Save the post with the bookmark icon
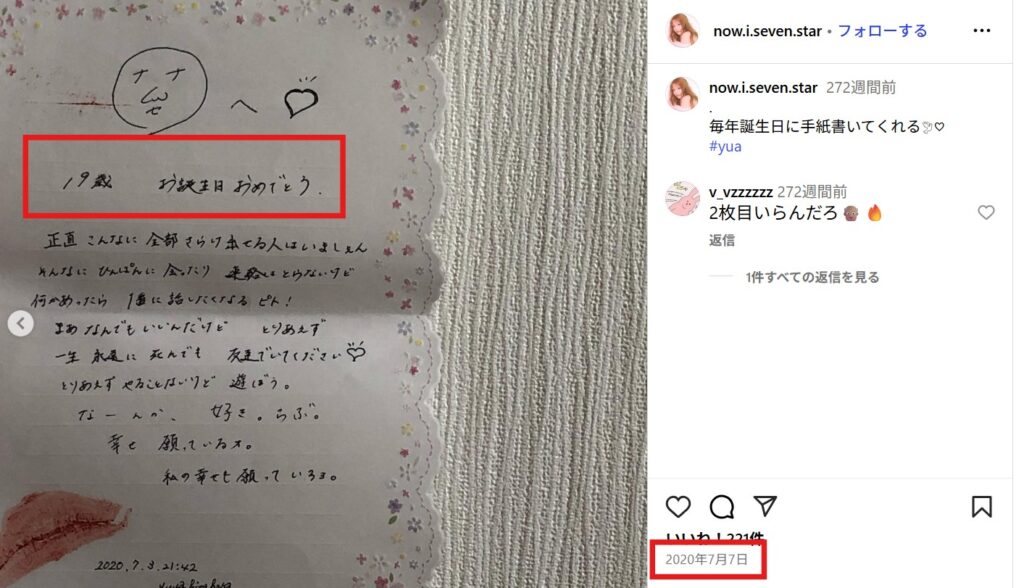1024x588 pixels. pos(982,506)
